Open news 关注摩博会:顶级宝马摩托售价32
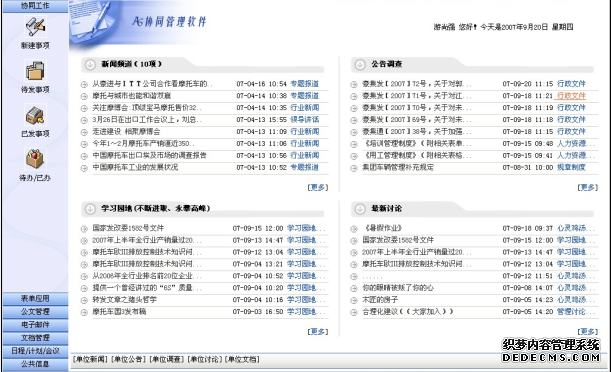Image resolution: width=611 pixels, height=372 pixels. coord(147,108)
